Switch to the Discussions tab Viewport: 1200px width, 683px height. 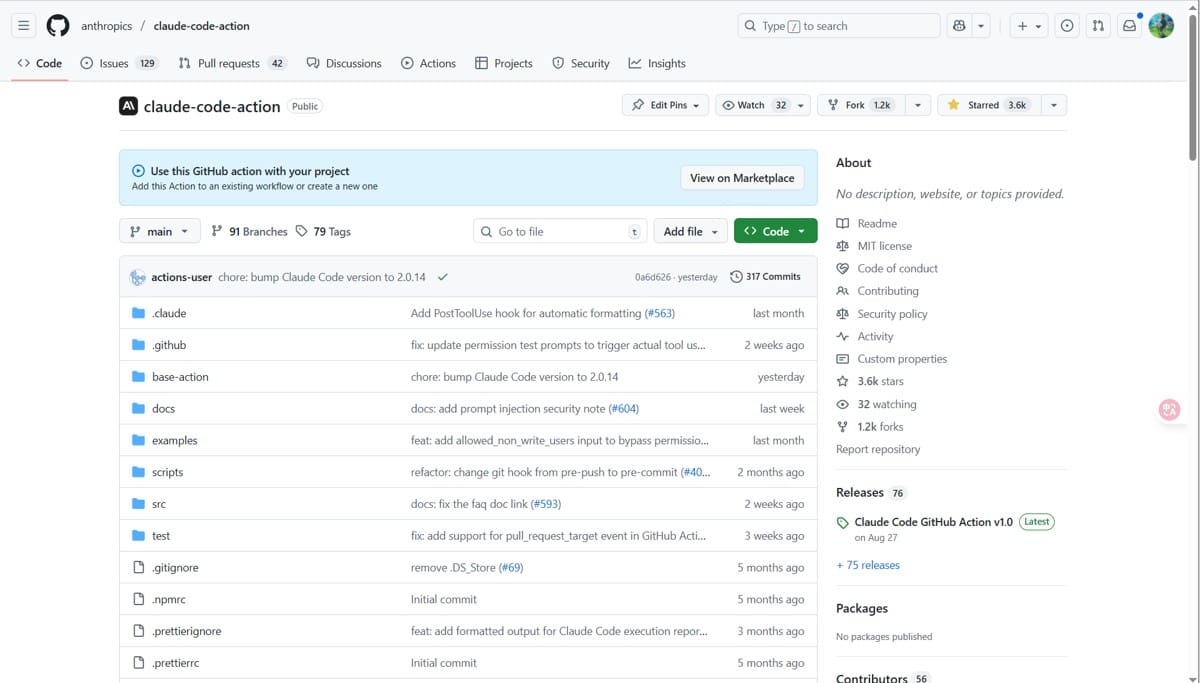point(344,63)
